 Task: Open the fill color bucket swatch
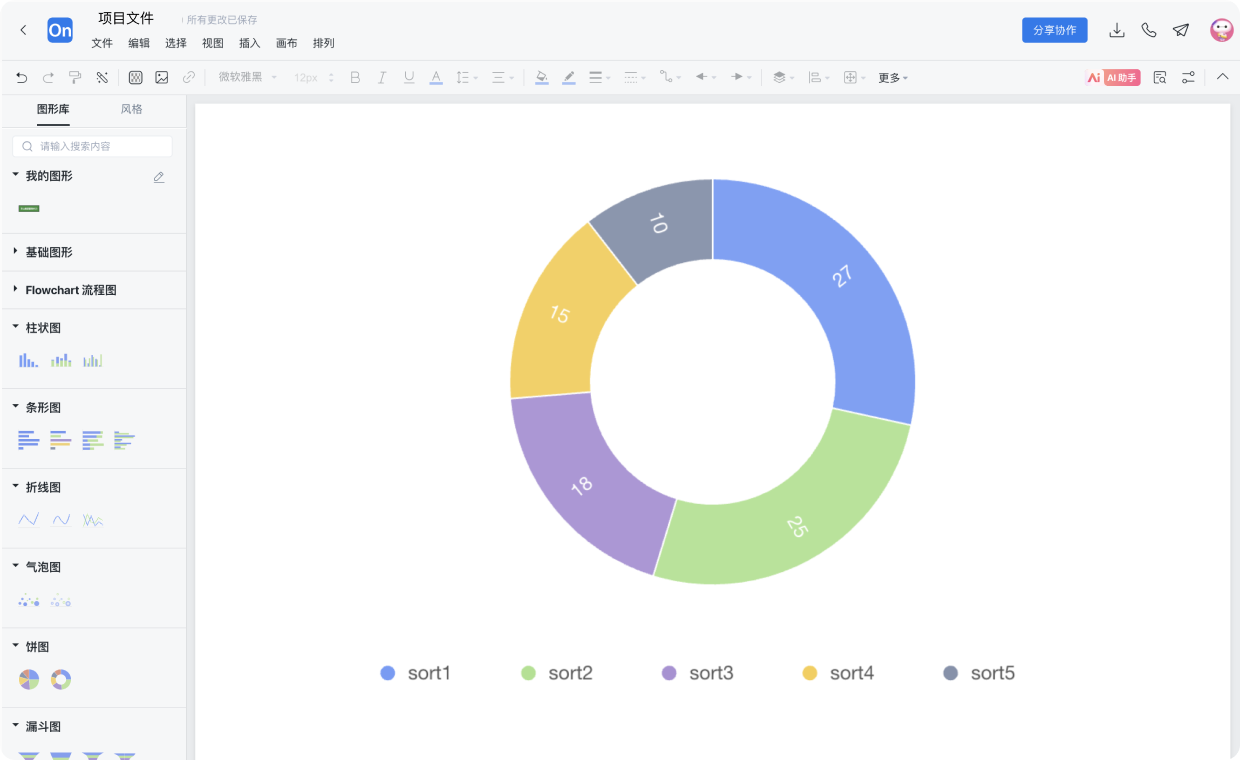(541, 77)
